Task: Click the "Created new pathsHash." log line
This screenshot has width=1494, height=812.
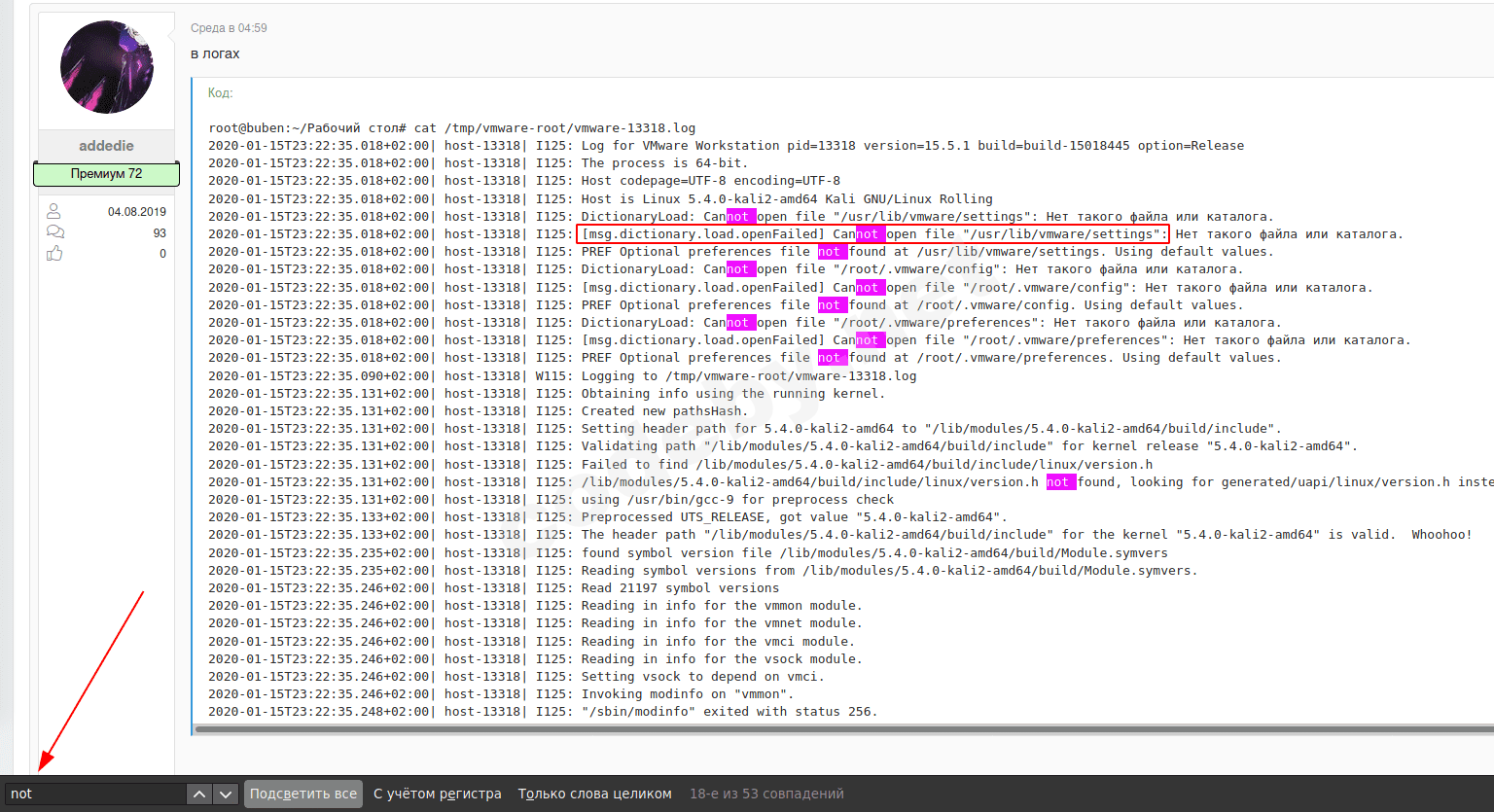Action: pyautogui.click(x=479, y=411)
